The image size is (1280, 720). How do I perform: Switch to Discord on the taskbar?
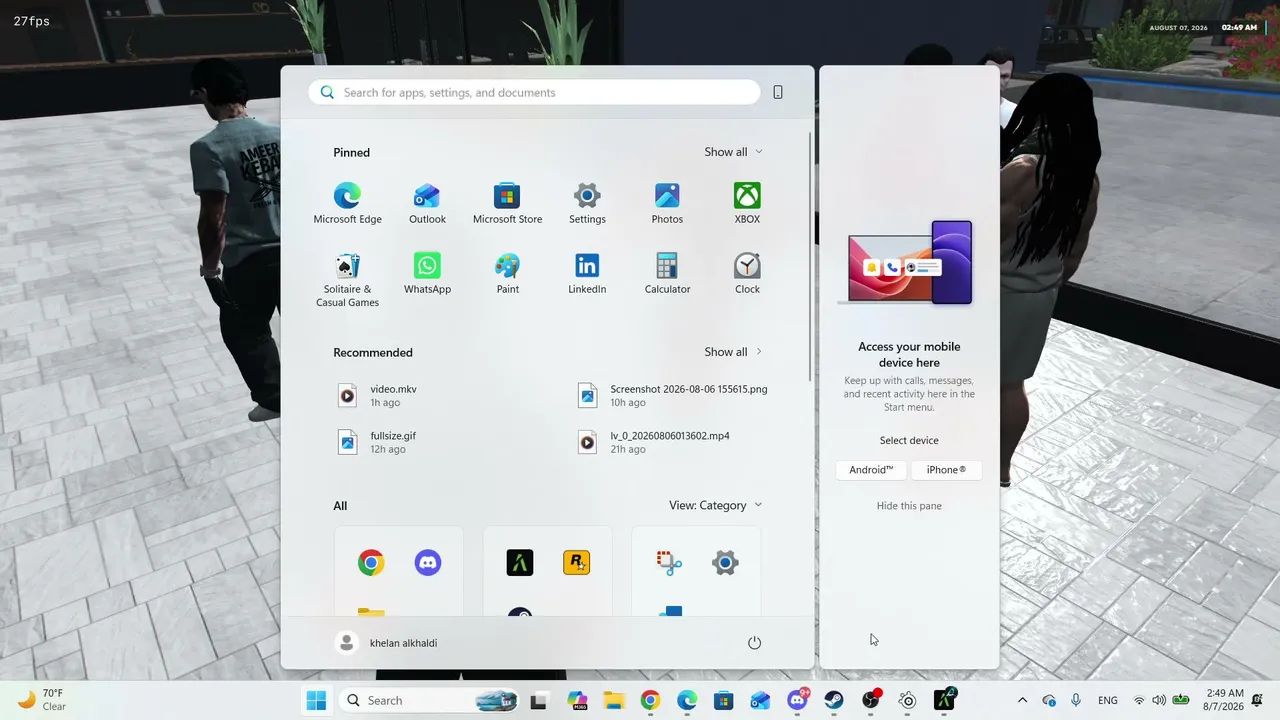click(x=798, y=700)
